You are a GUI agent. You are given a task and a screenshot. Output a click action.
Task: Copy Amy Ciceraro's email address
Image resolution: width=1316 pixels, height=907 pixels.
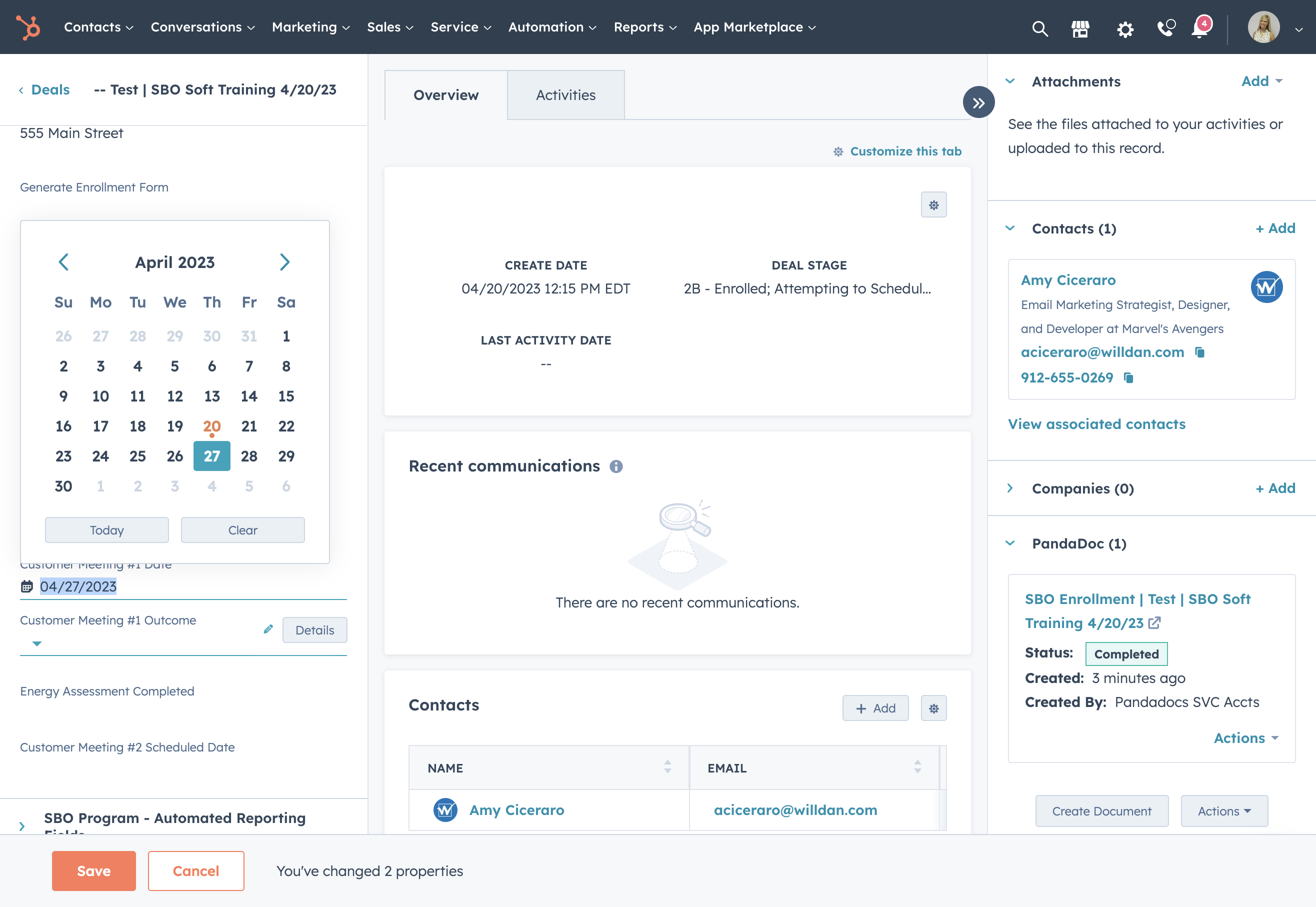click(1199, 352)
